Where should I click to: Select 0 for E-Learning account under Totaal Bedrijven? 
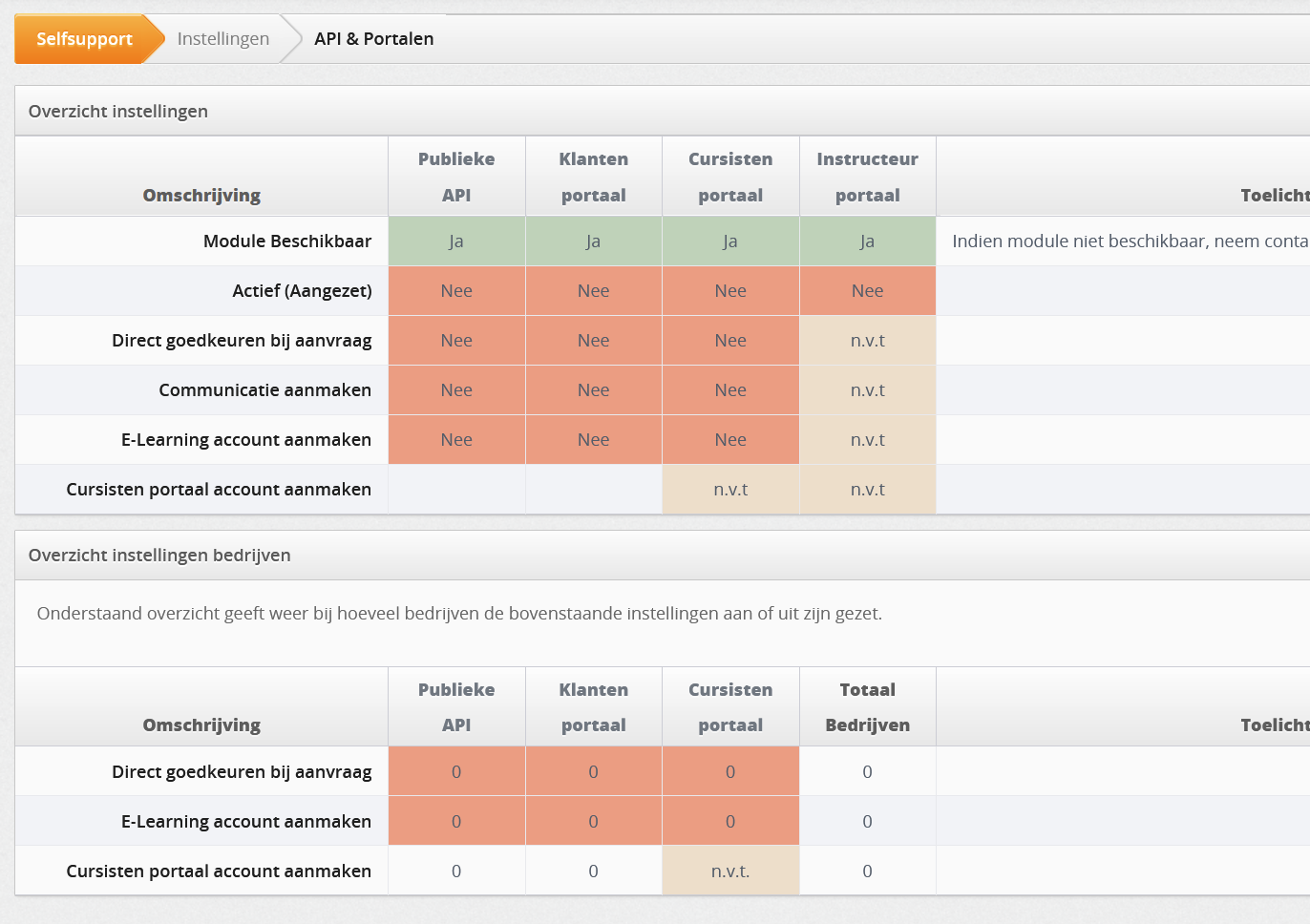(867, 821)
